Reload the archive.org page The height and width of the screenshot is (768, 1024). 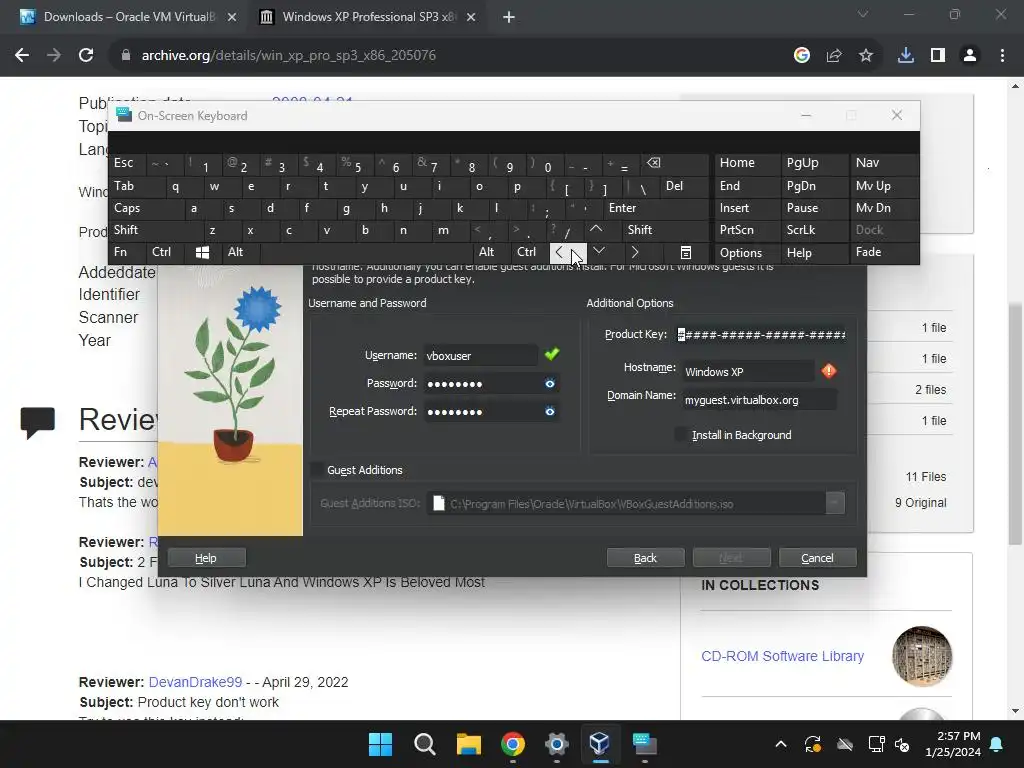point(86,56)
